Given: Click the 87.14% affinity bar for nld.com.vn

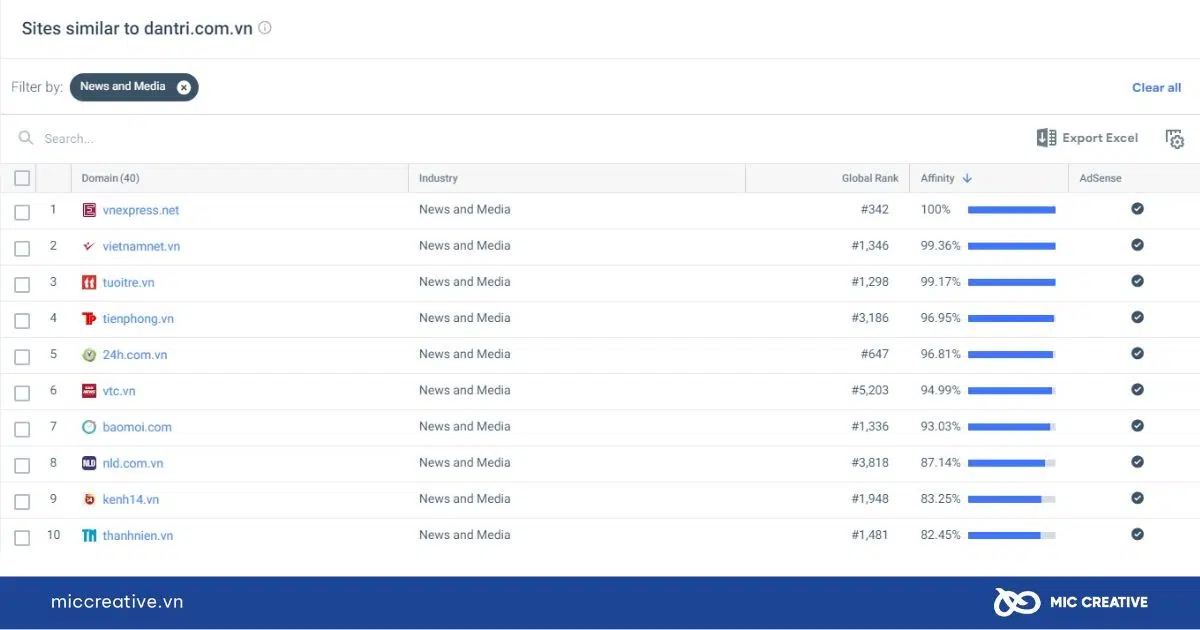Looking at the screenshot, I should click(x=1011, y=463).
